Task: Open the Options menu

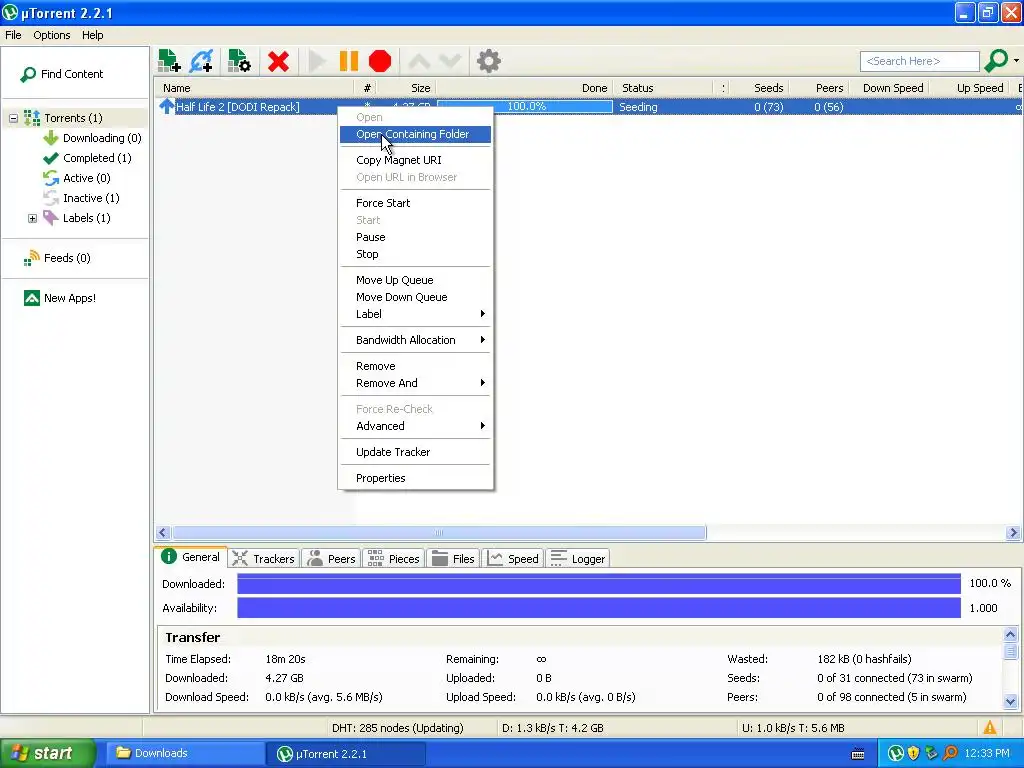Action: coord(52,35)
